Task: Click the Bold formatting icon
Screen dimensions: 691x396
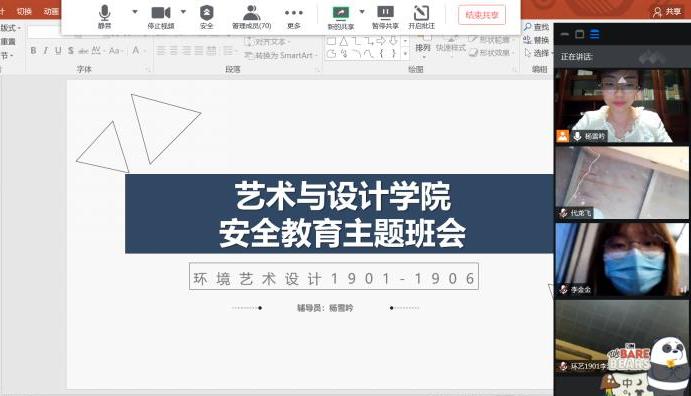Action: pos(33,51)
